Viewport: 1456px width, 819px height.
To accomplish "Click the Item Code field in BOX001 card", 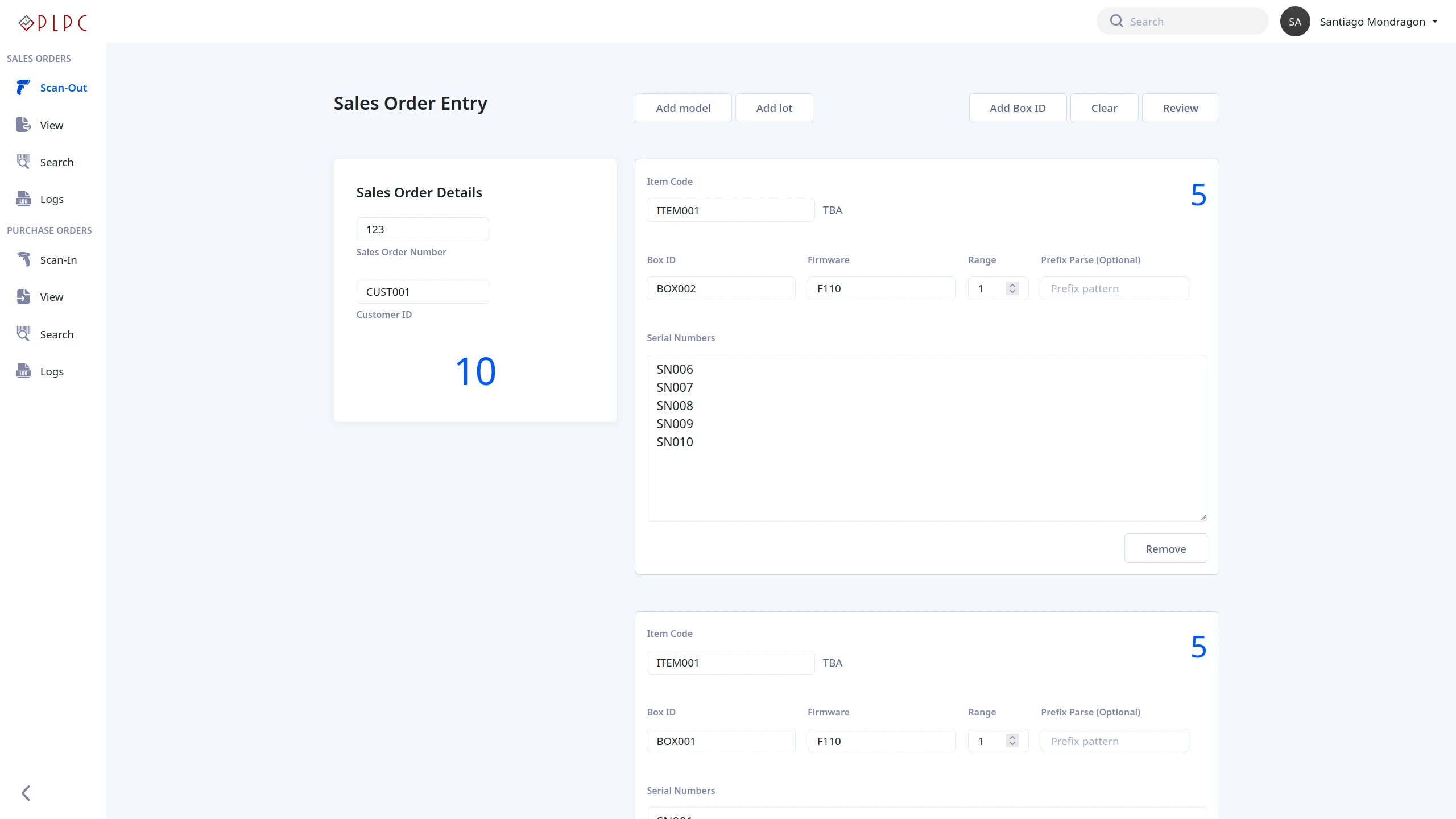I will (730, 663).
